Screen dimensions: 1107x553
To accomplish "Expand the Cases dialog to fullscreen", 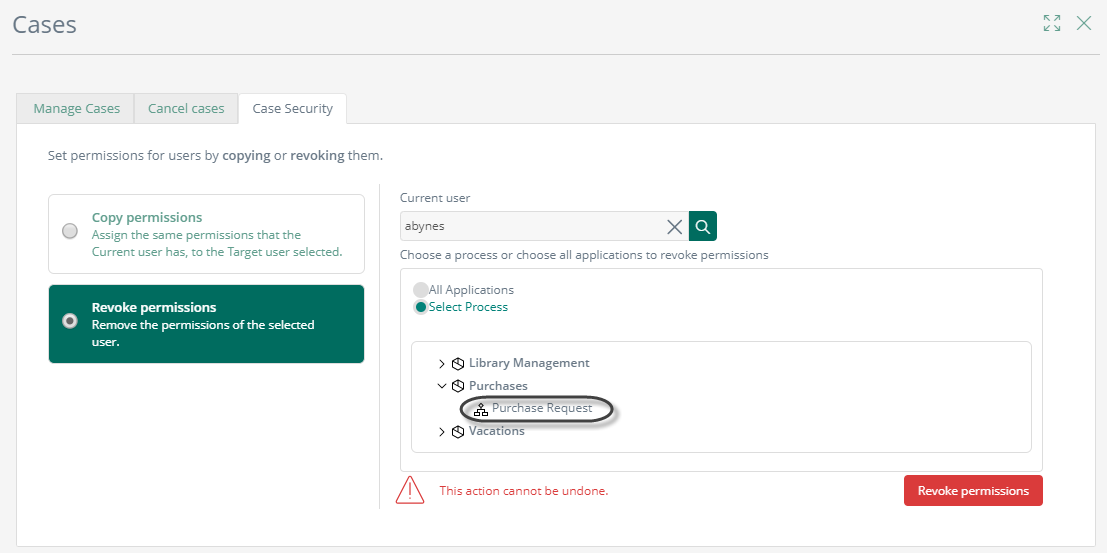I will tap(1052, 23).
